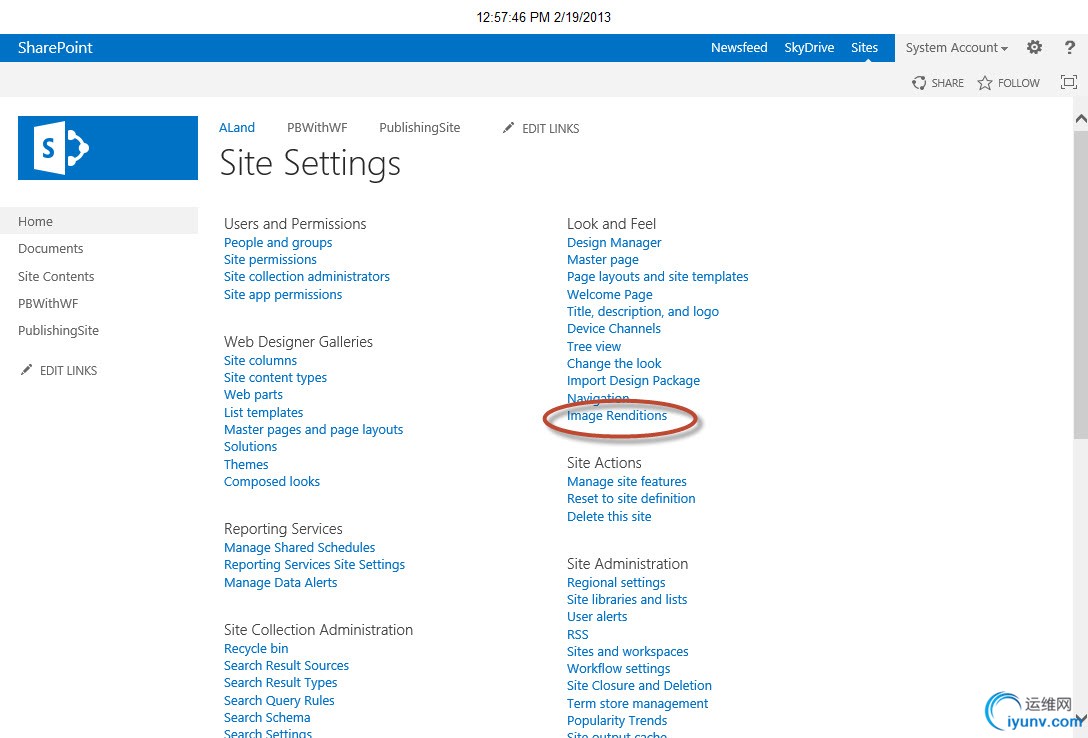Click the SharePoint site logo
Viewport: 1088px width, 738px height.
coord(108,148)
